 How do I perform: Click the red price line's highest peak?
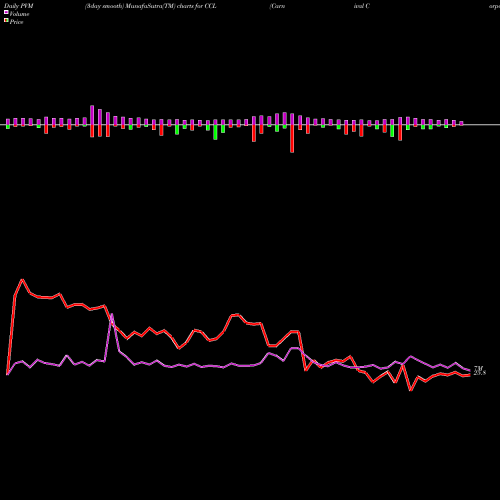(22, 280)
